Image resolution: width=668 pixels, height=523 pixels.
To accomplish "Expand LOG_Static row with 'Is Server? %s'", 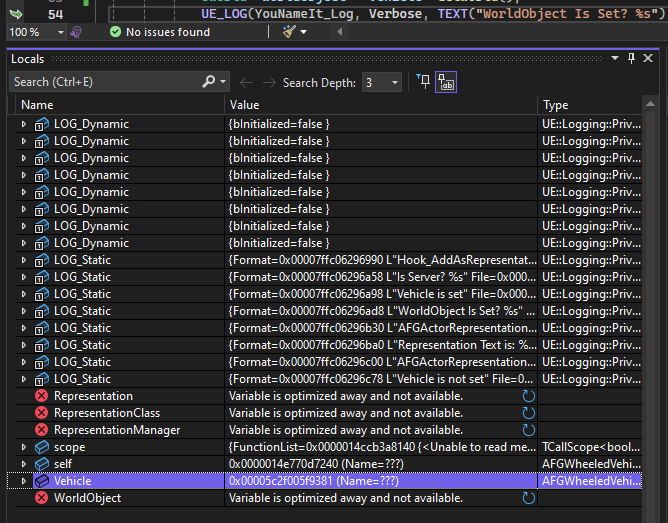I will 24,277.
